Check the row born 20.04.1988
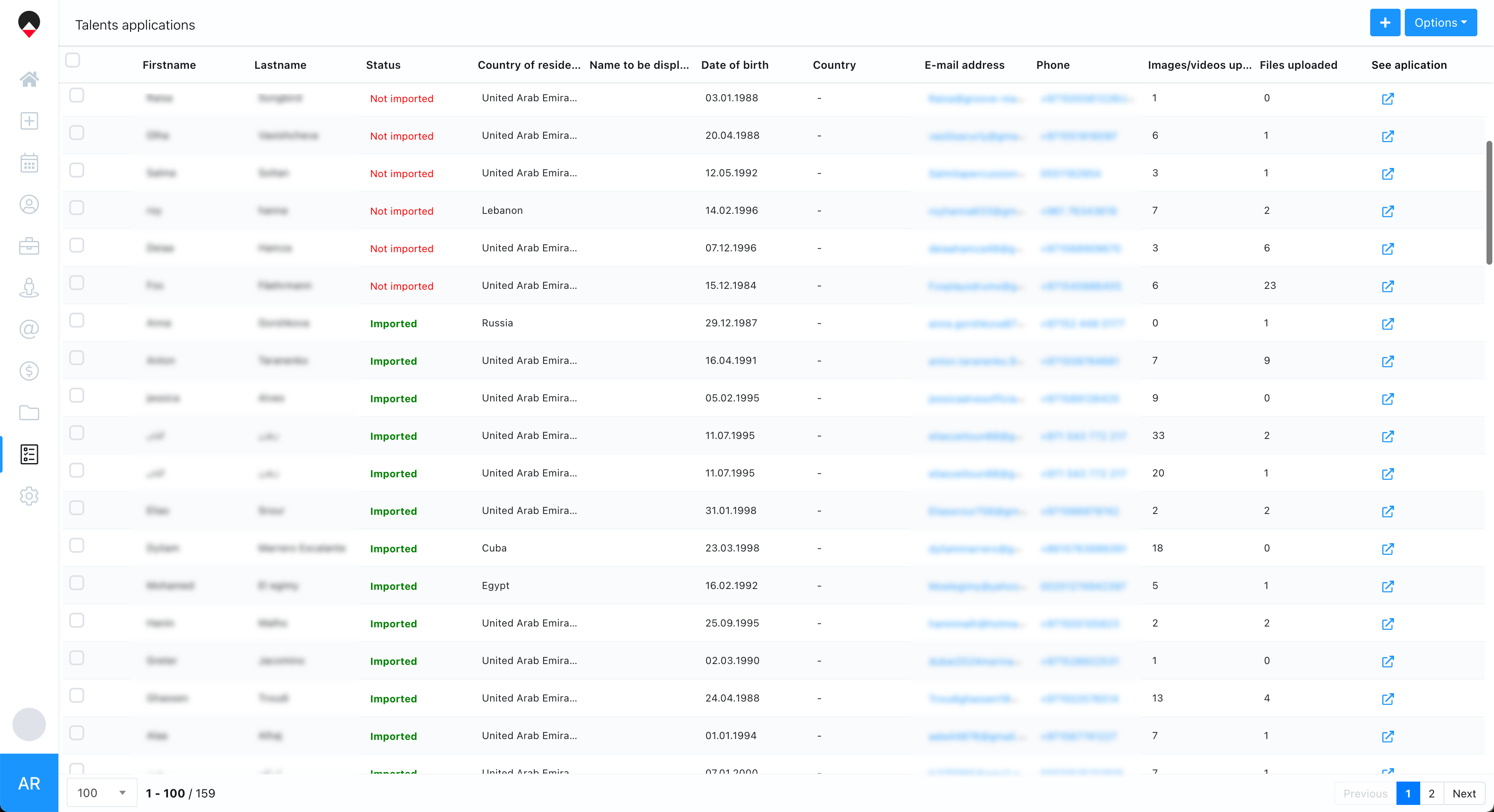 click(x=77, y=133)
